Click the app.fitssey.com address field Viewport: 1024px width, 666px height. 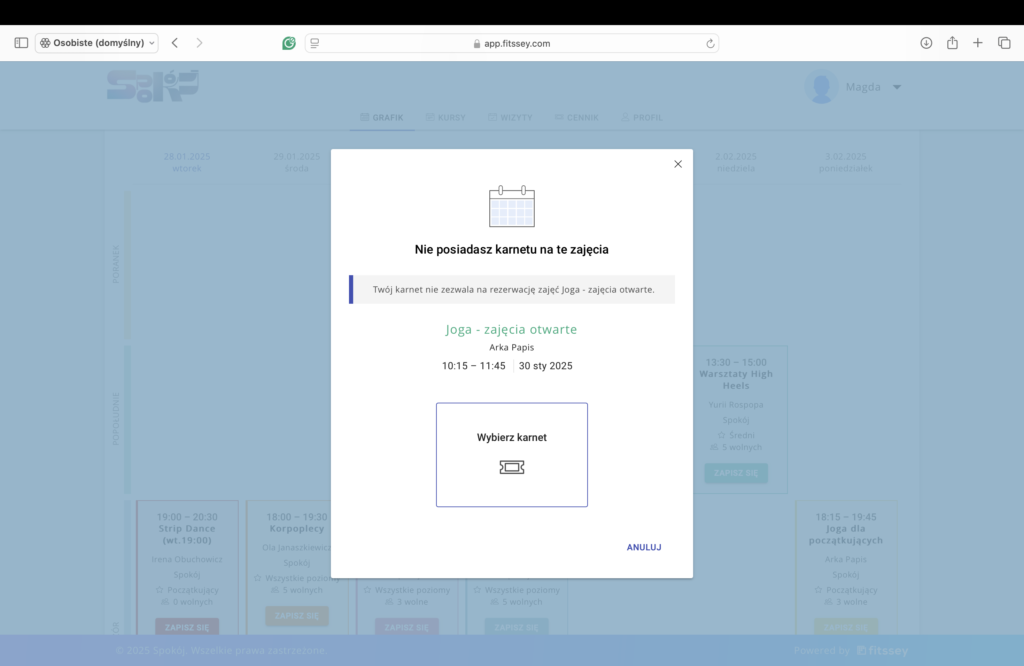511,43
